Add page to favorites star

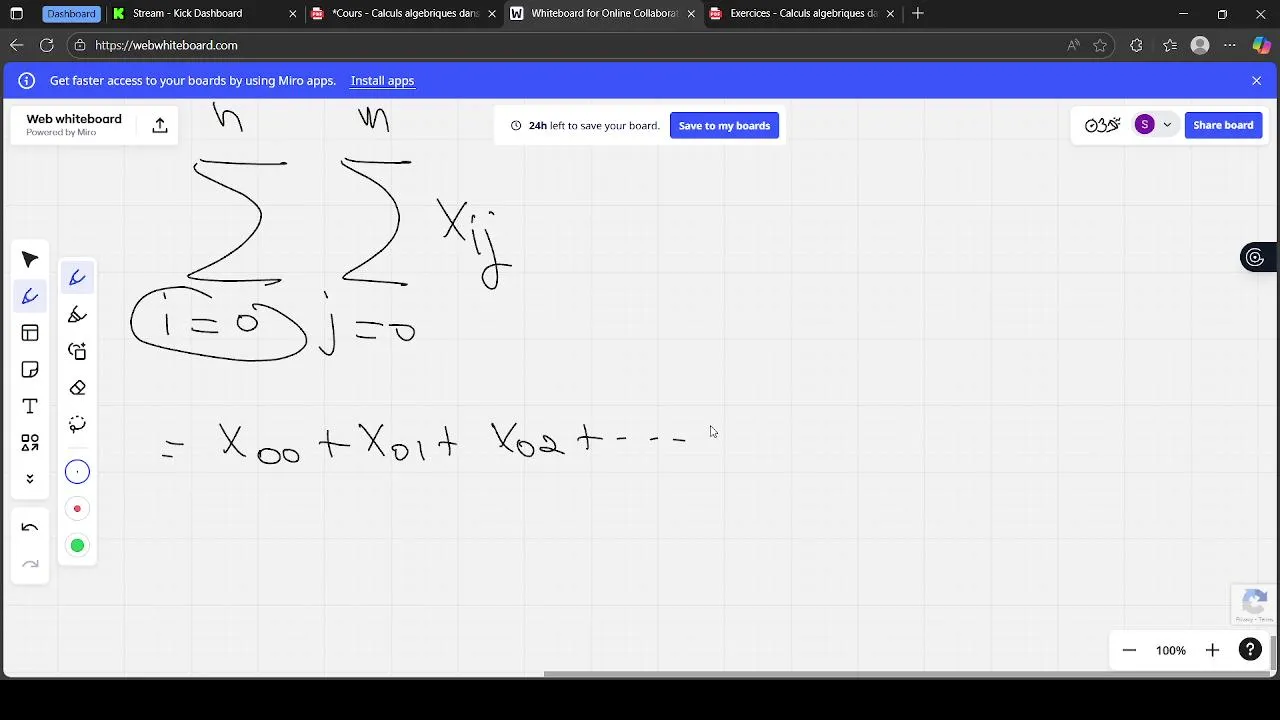1100,45
